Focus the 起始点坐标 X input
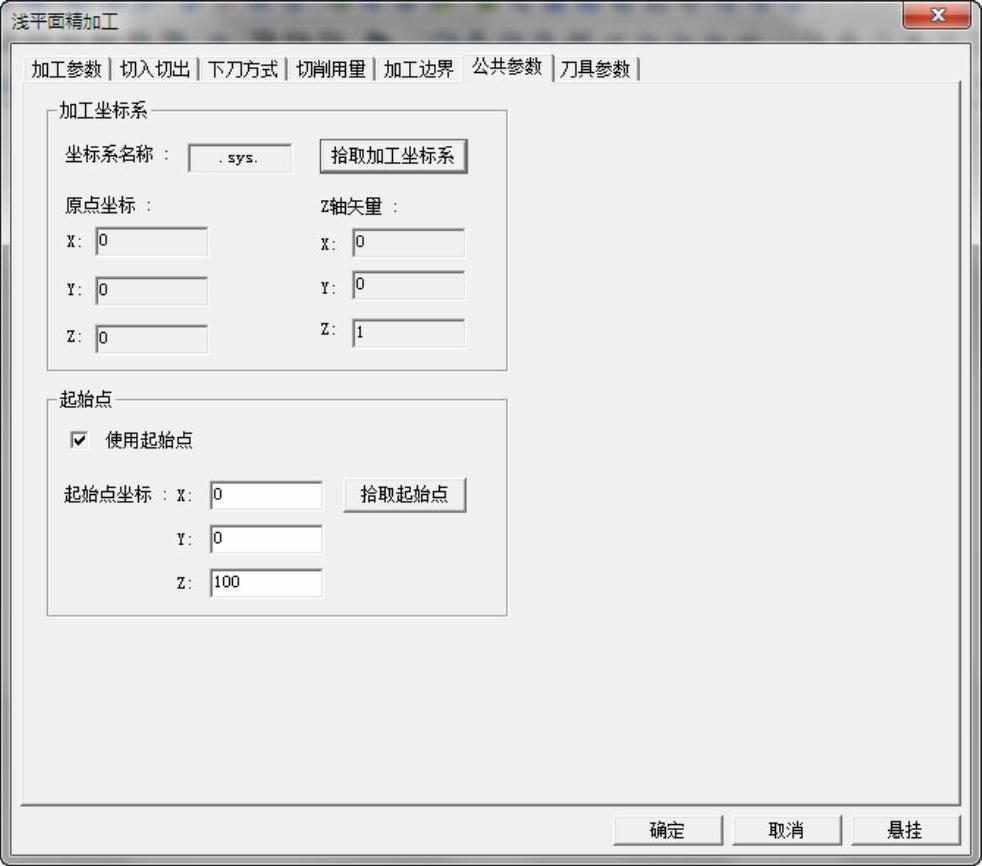982x866 pixels. click(x=266, y=495)
